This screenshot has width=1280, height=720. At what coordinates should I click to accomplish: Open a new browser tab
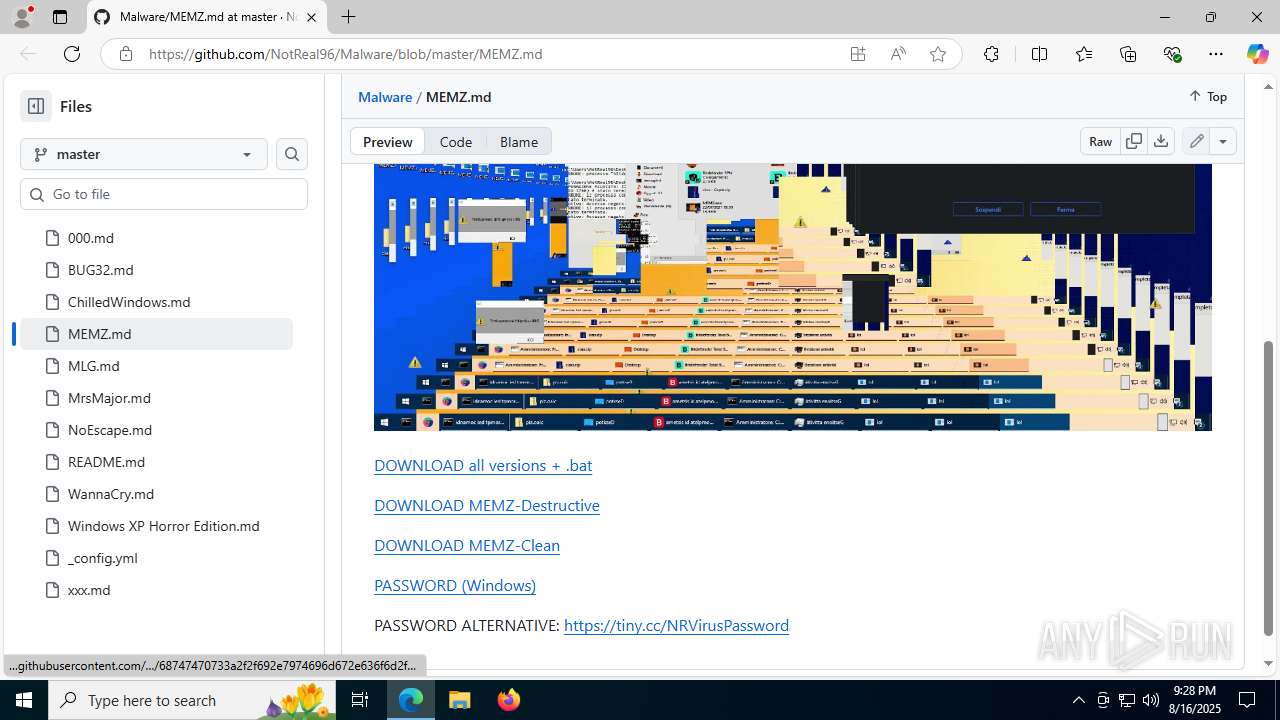[348, 17]
